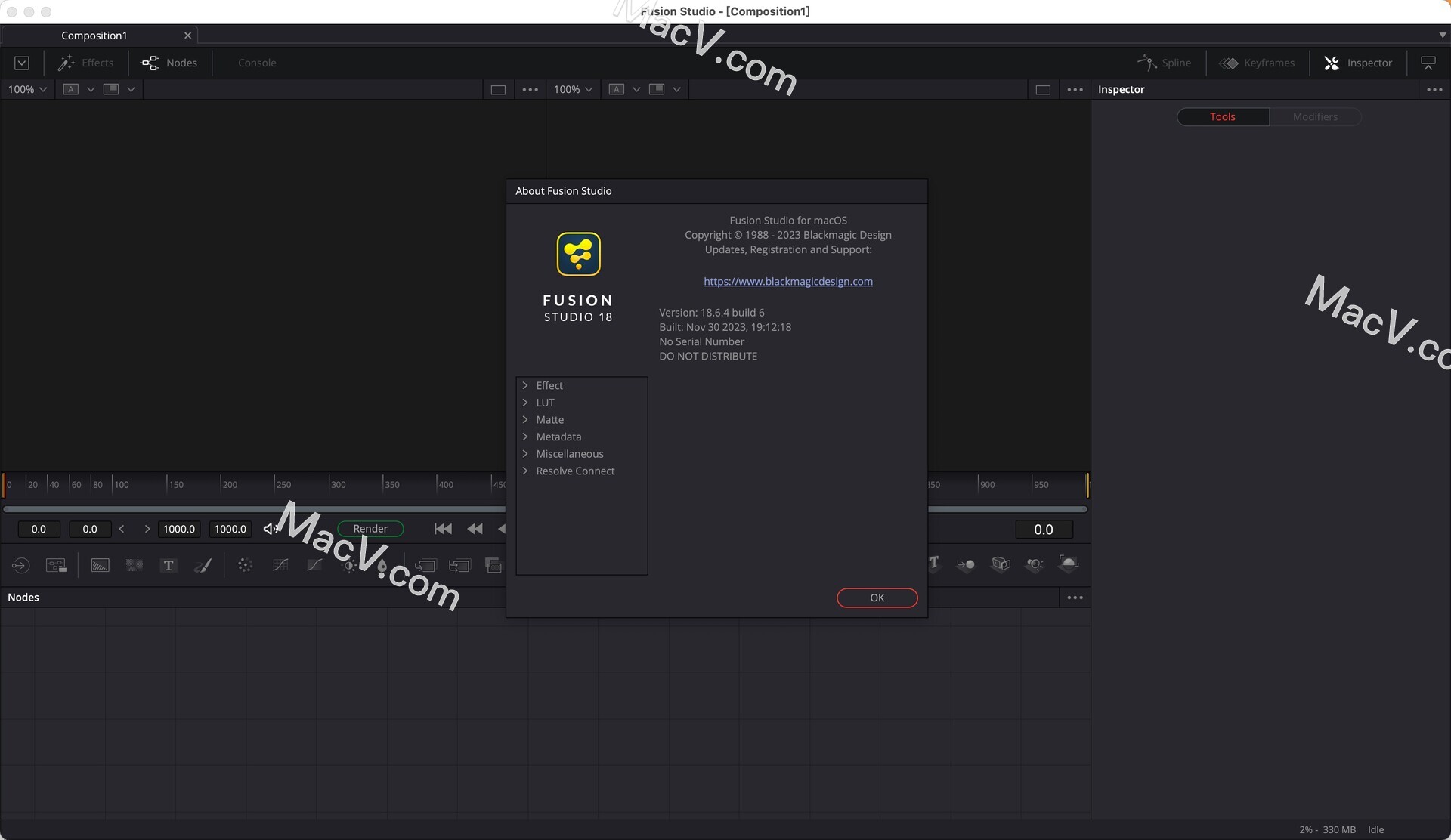The height and width of the screenshot is (840, 1451).
Task: Select the Tools tab in Inspector
Action: 1222,116
